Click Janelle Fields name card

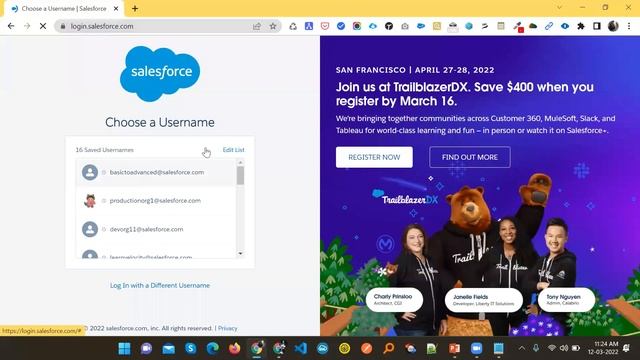coord(484,300)
